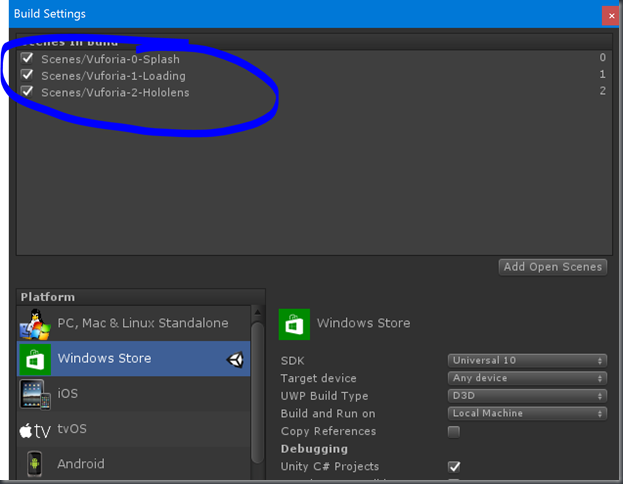This screenshot has width=623, height=484.
Task: Select the Scenes/Vuforia-0-Splash scene name
Action: coord(110,59)
